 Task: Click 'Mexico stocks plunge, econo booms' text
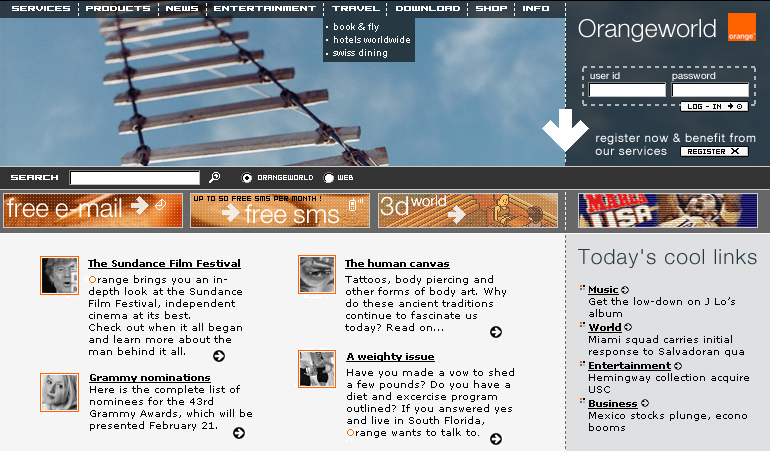coord(668,422)
